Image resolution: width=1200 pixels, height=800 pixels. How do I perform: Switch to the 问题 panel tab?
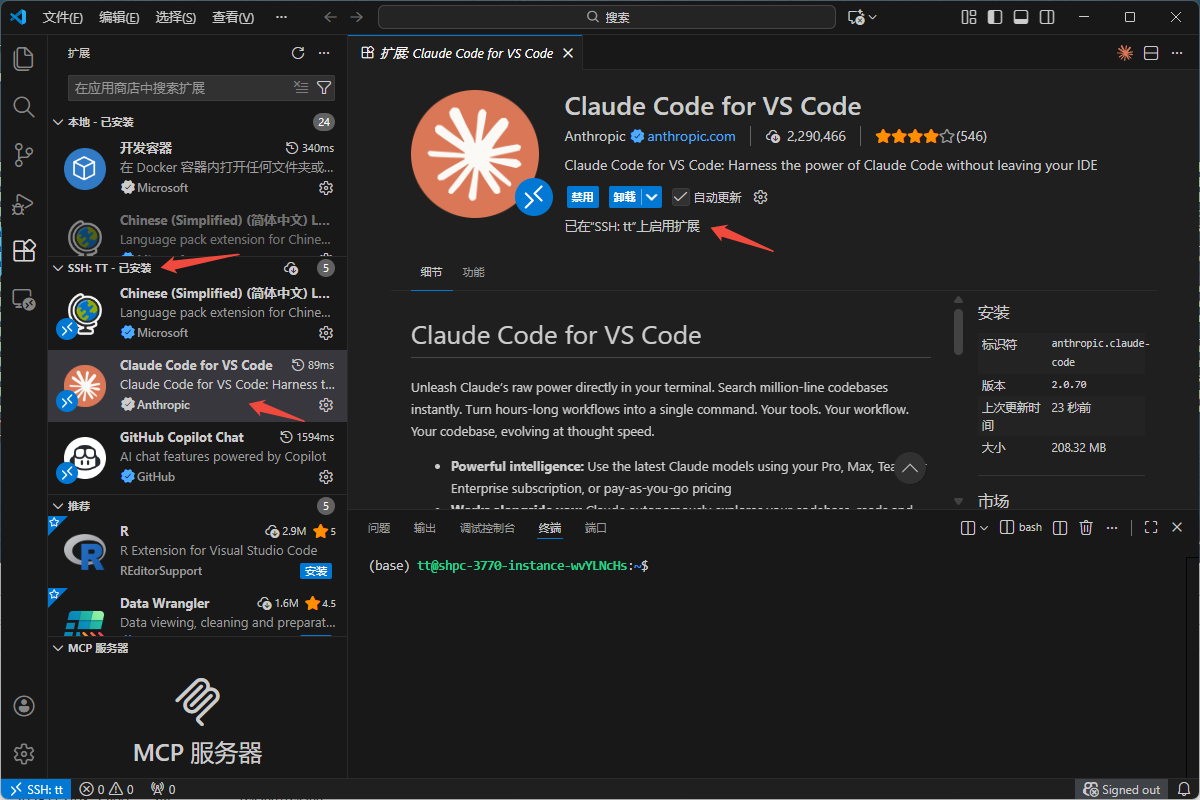point(379,527)
